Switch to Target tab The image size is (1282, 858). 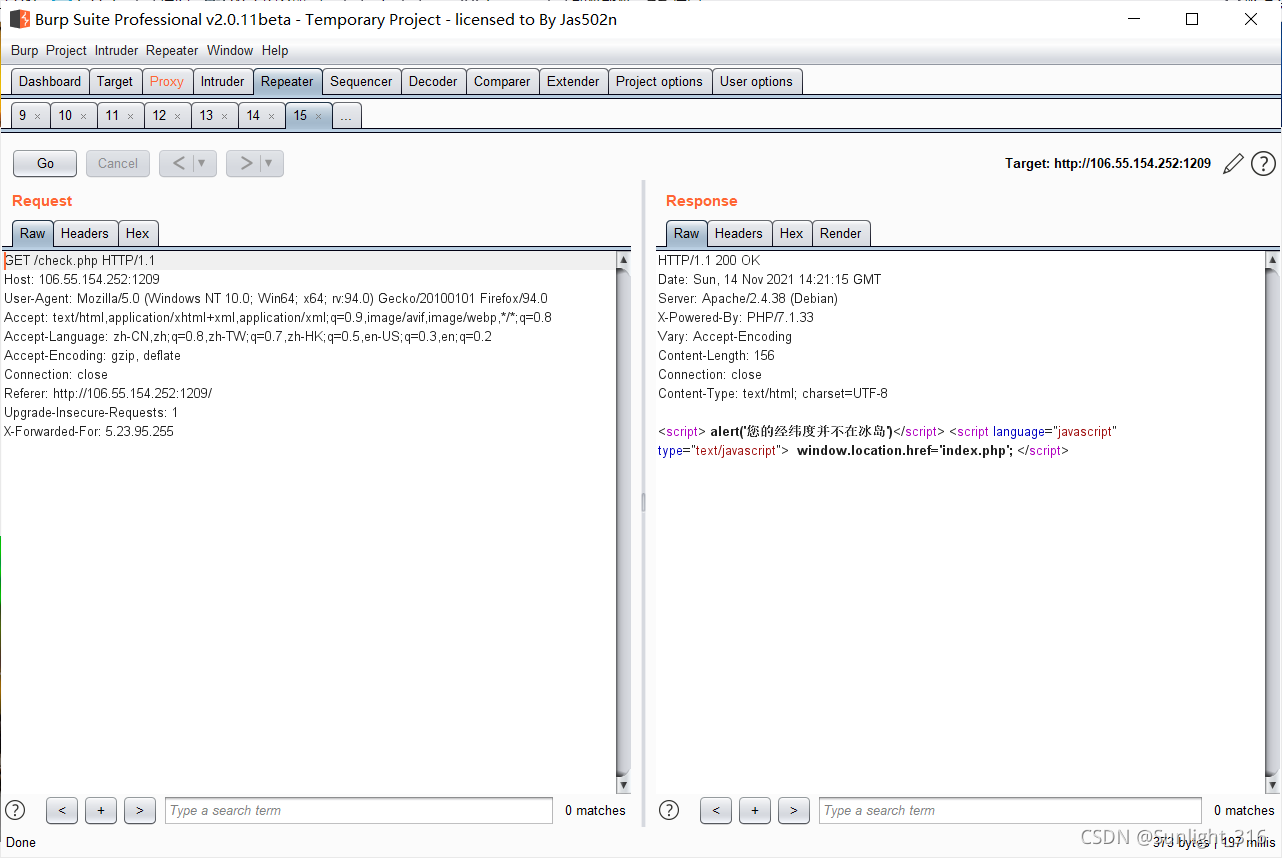tap(115, 81)
